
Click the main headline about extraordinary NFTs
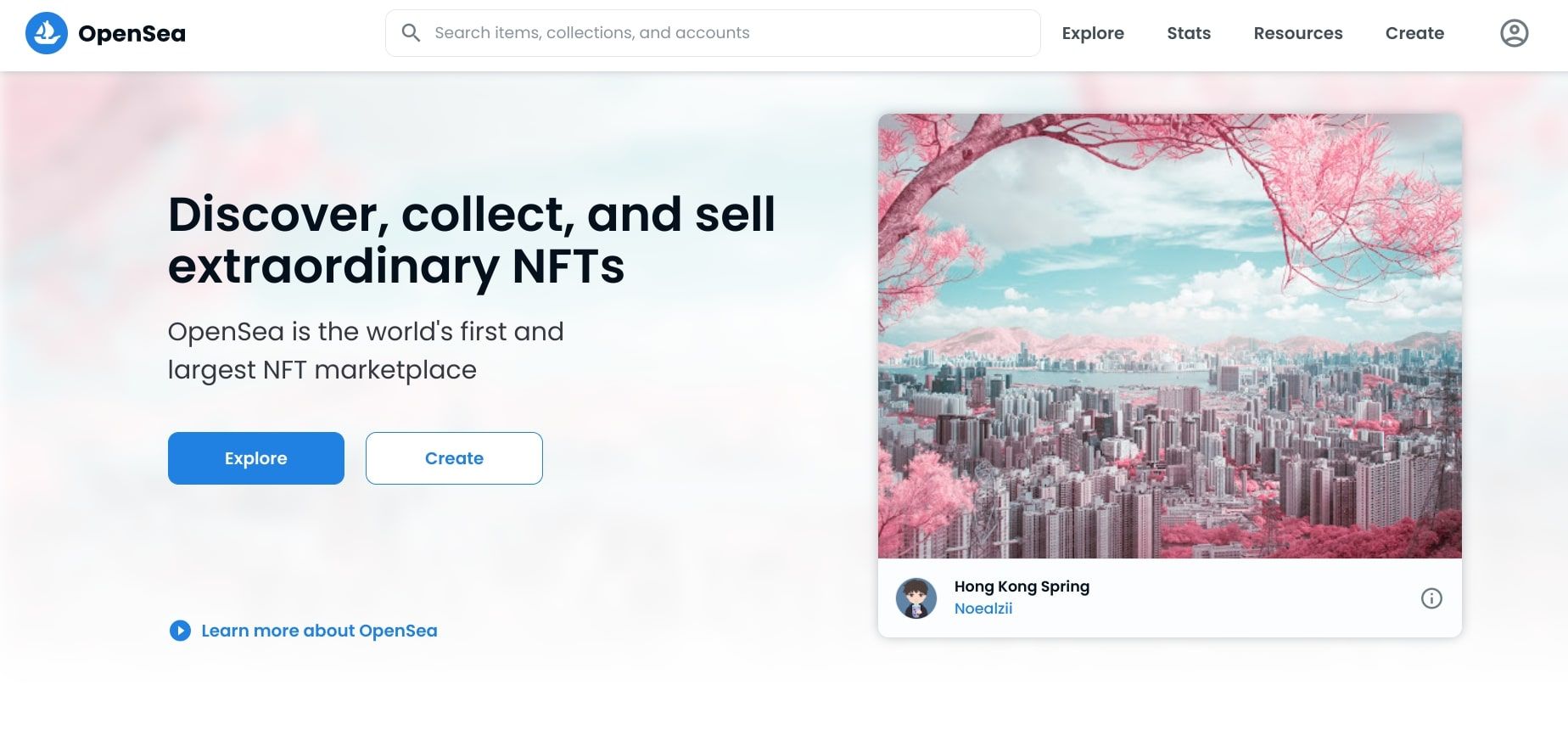471,239
